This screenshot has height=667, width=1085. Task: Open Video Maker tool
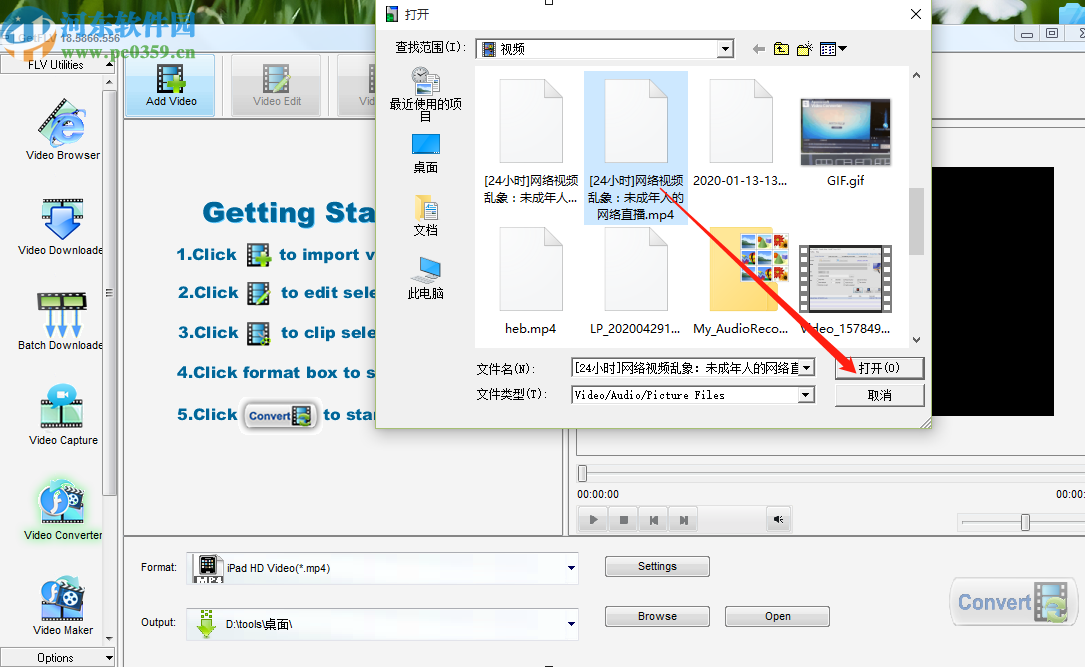pos(62,605)
